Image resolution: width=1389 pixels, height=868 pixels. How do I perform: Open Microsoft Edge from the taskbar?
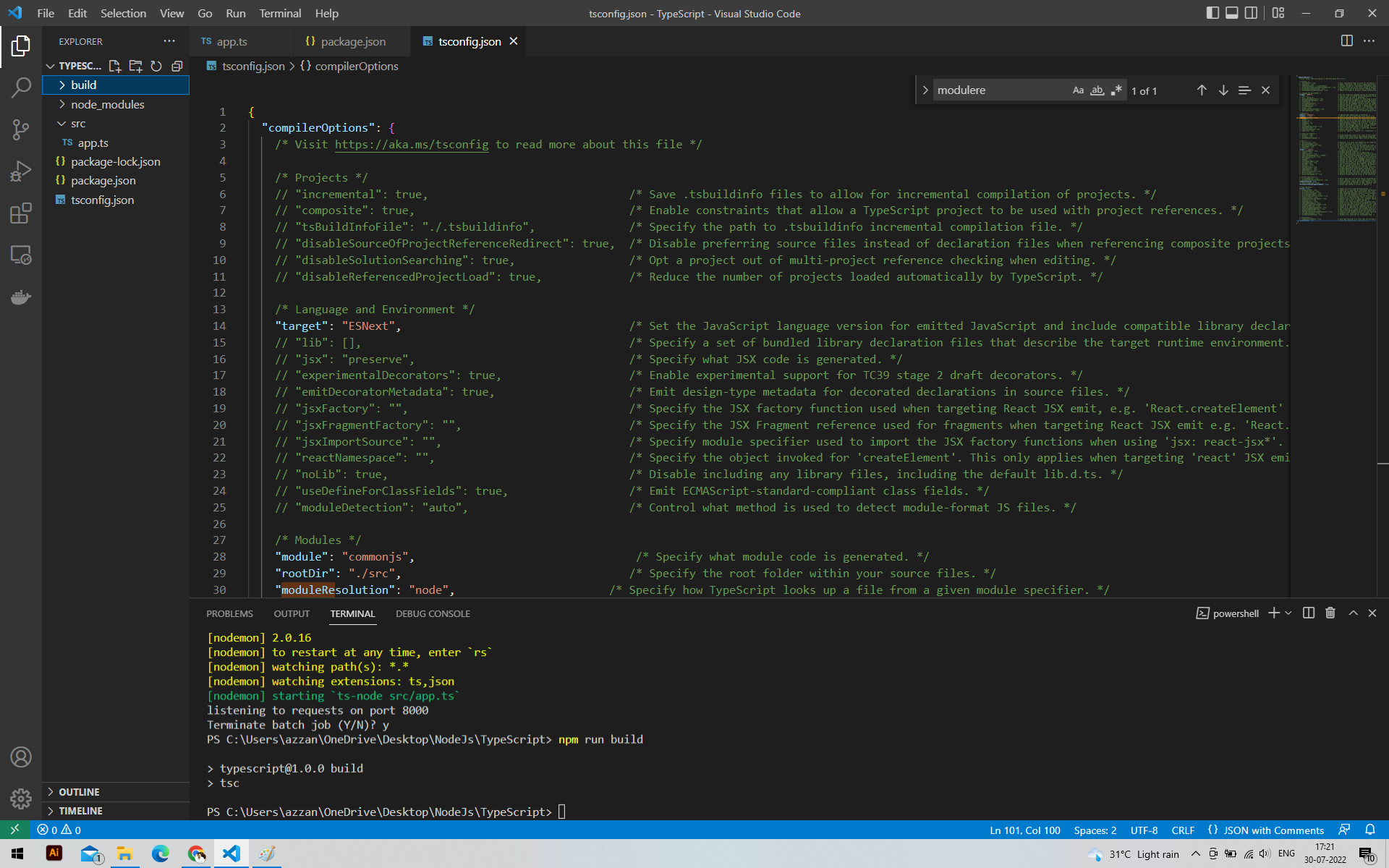pyautogui.click(x=160, y=854)
